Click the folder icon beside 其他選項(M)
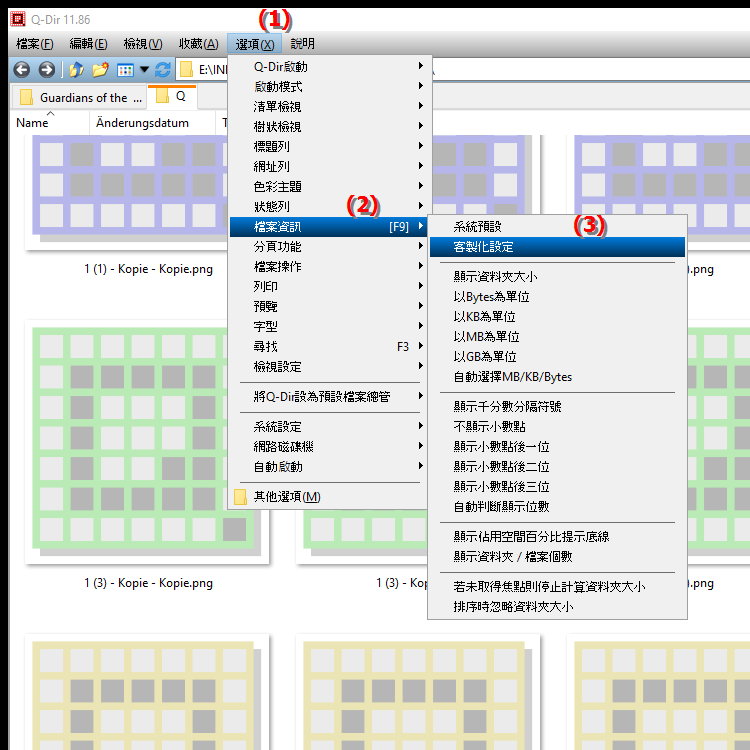 [240, 497]
